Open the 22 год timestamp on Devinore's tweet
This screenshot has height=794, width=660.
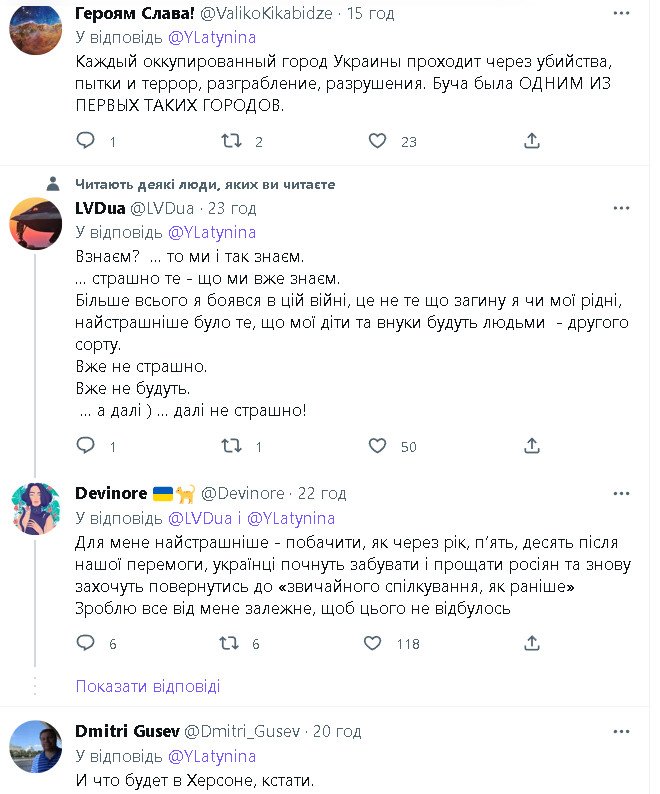320,493
